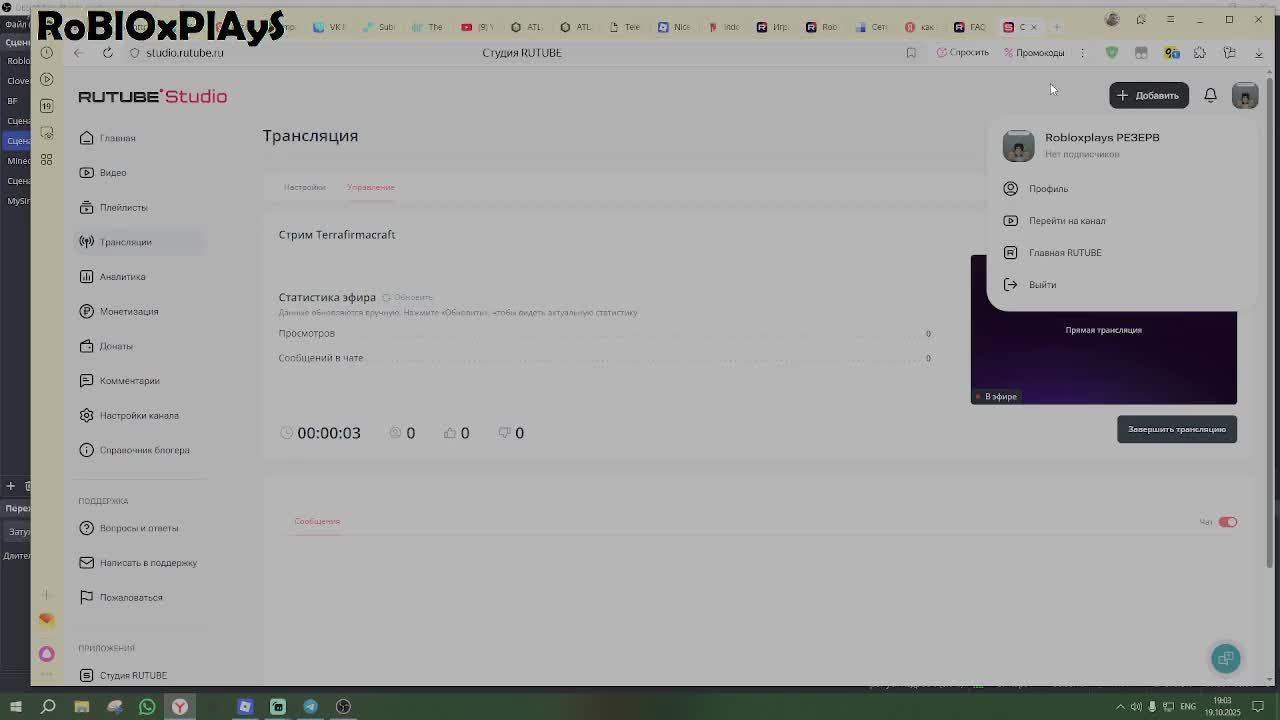Viewport: 1280px width, 720px height.
Task: Click Завершить трансляцию button
Action: [x=1177, y=429]
